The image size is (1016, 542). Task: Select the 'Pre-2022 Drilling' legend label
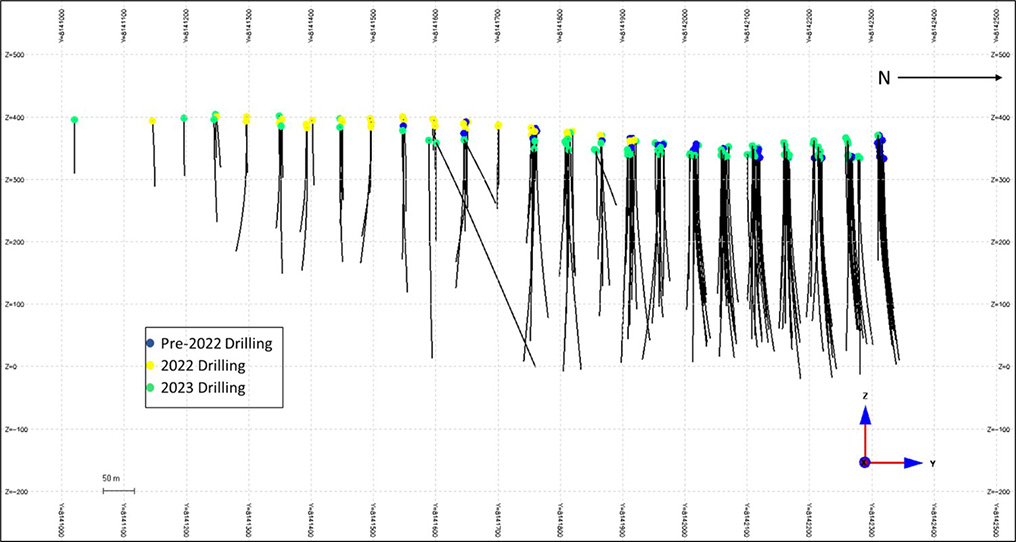click(214, 344)
